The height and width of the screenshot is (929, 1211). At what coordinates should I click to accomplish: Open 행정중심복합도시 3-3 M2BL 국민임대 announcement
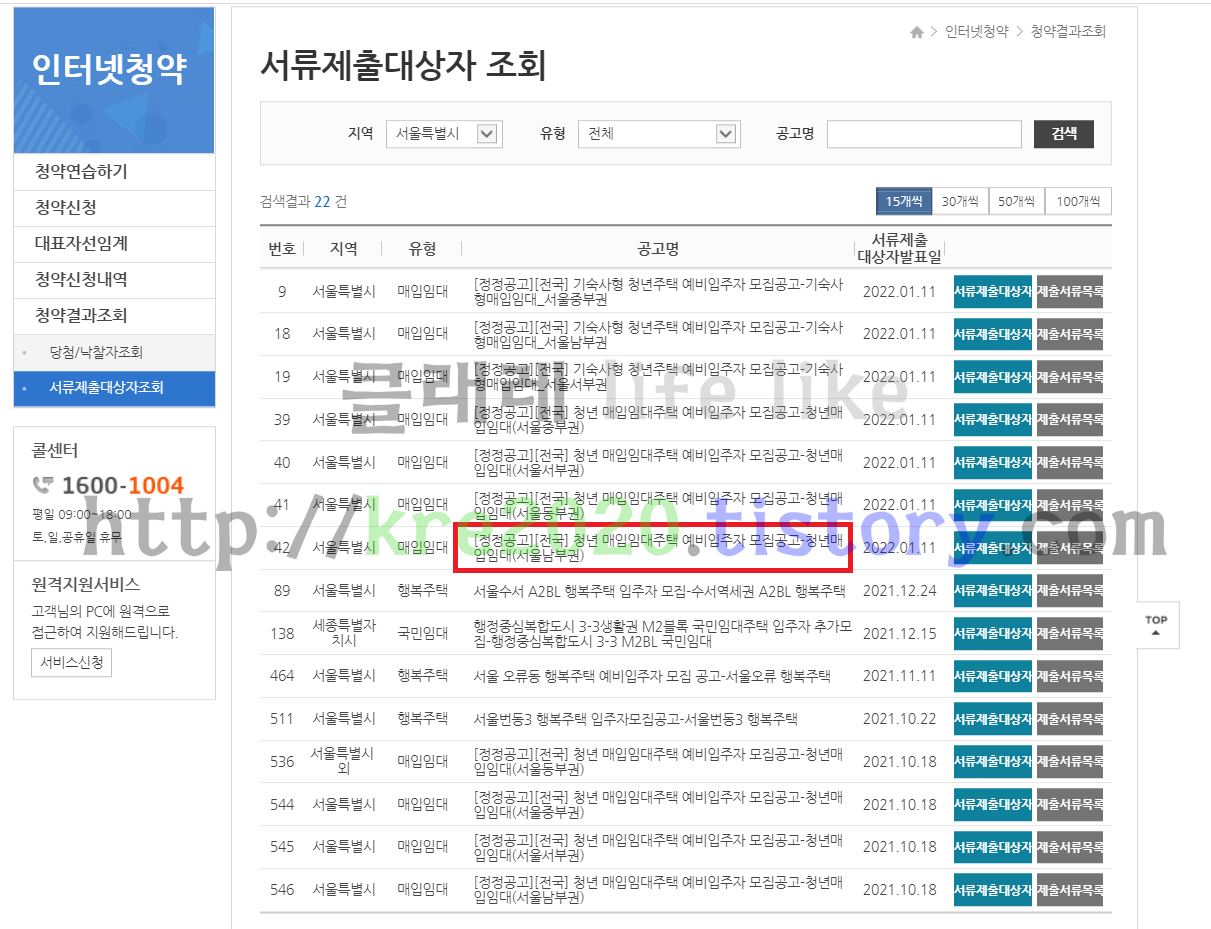click(663, 633)
